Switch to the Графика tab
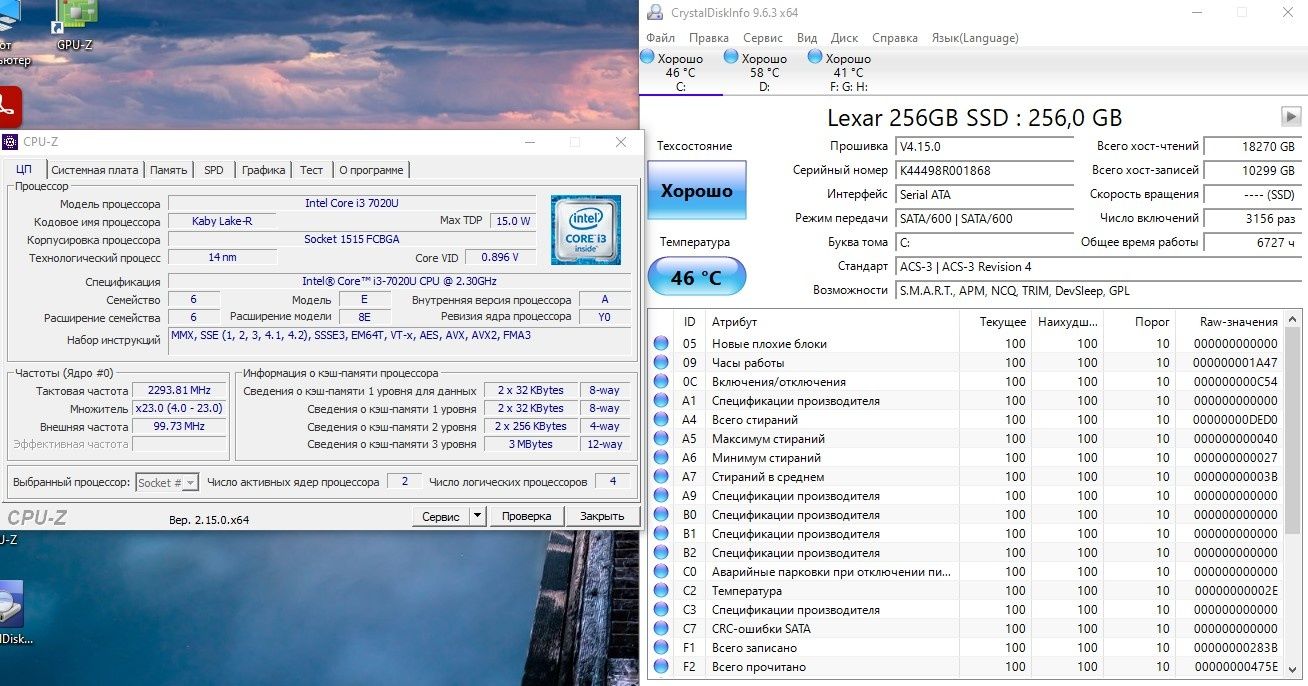The image size is (1308, 686). tap(264, 170)
